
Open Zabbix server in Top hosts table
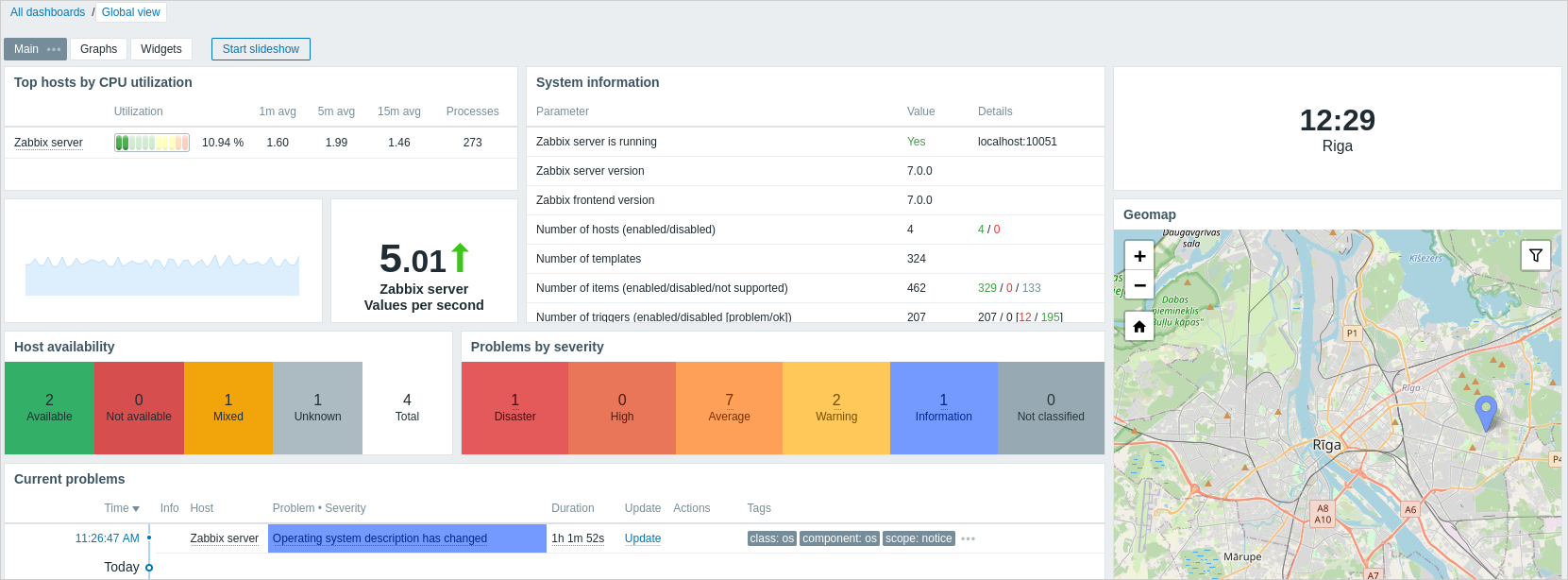(x=48, y=143)
